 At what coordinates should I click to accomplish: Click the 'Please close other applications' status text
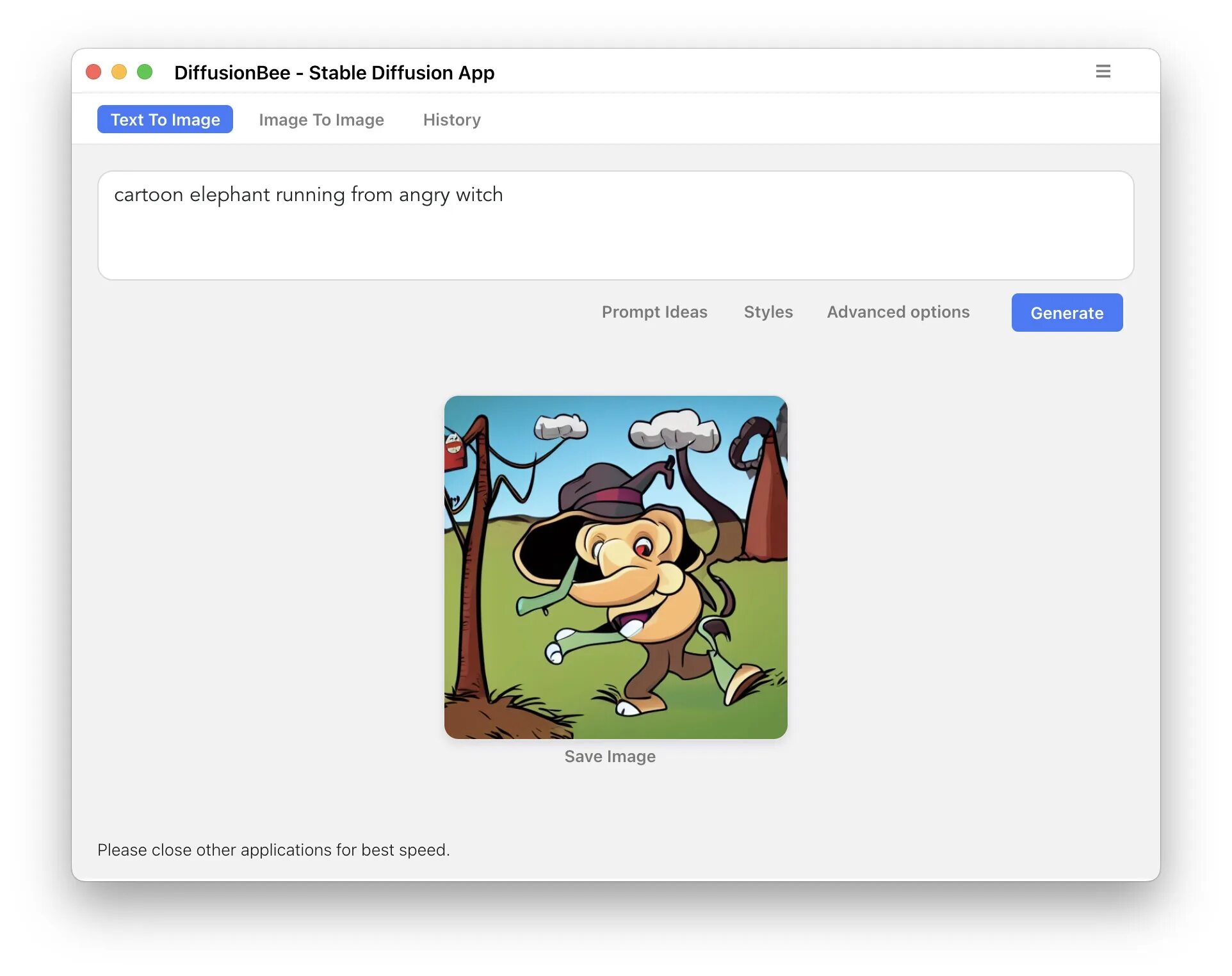[x=273, y=850]
